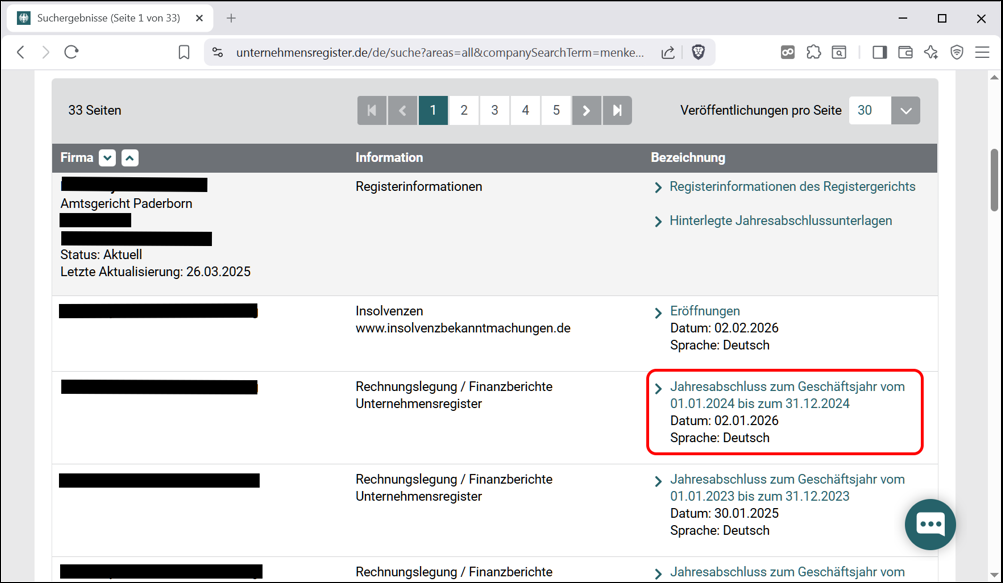Click the address bar URL field
Viewport: 1003px width, 583px height.
[x=440, y=53]
